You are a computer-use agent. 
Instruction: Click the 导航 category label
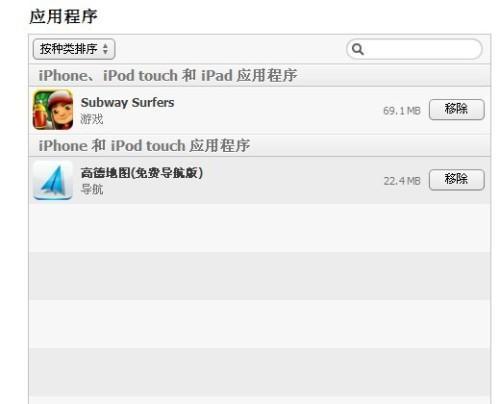point(92,189)
